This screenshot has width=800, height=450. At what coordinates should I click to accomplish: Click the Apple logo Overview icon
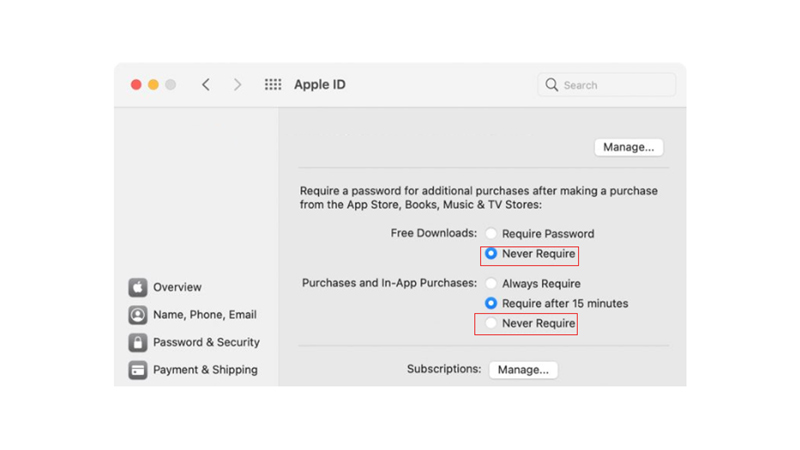coord(138,287)
